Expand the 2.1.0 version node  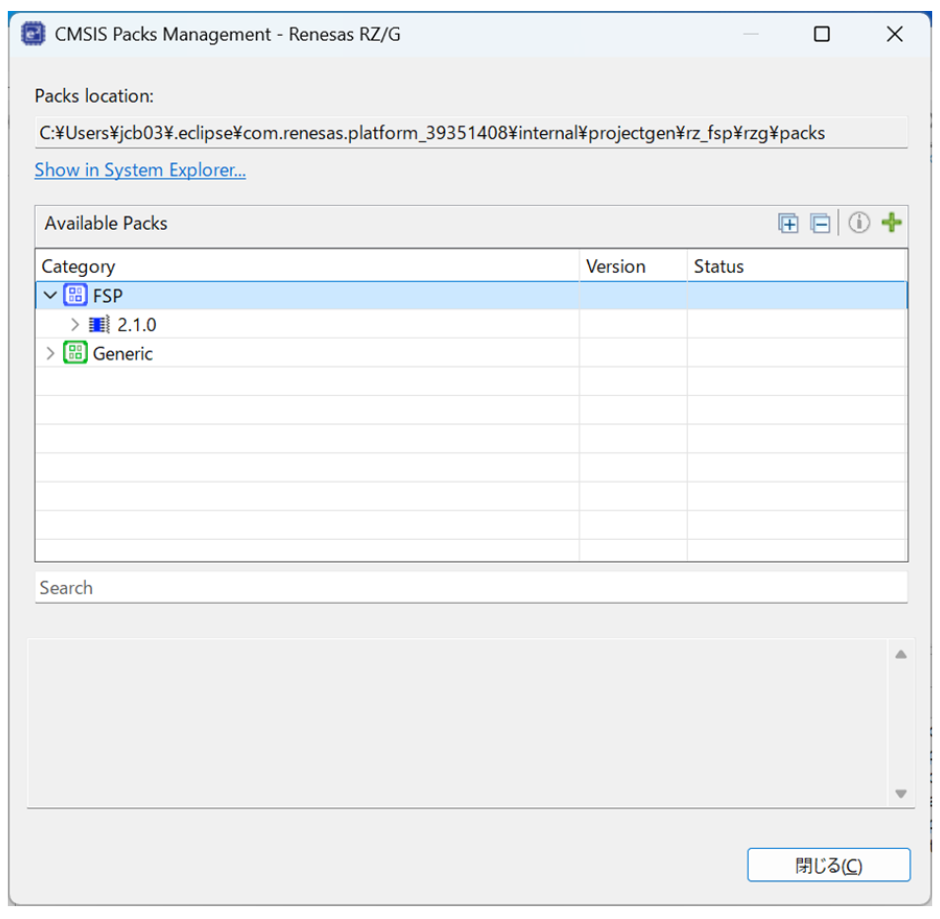[75, 324]
